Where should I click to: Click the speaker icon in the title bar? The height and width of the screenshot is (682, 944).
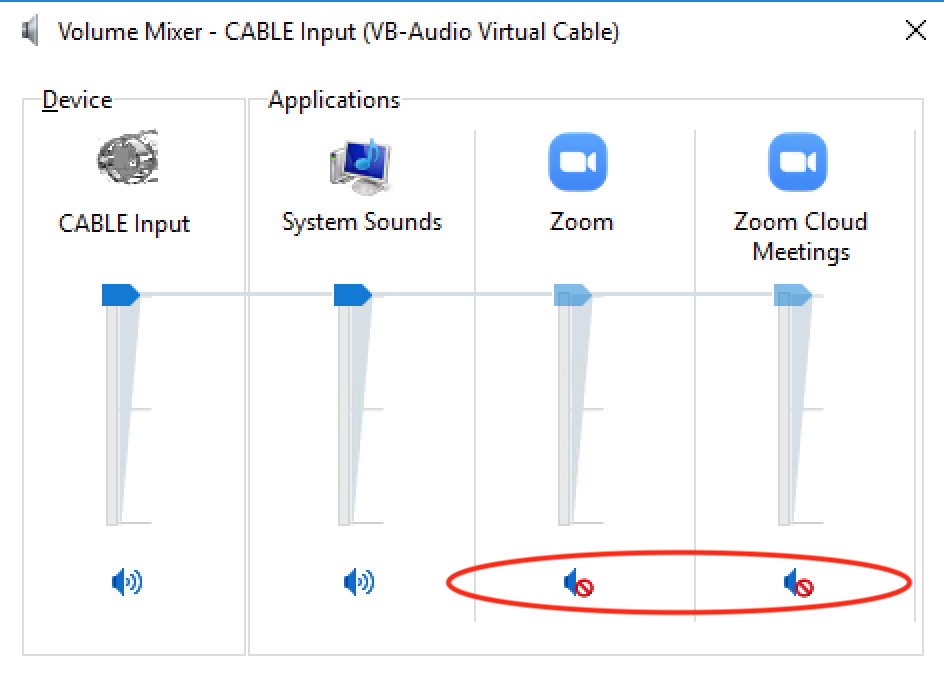tap(30, 31)
